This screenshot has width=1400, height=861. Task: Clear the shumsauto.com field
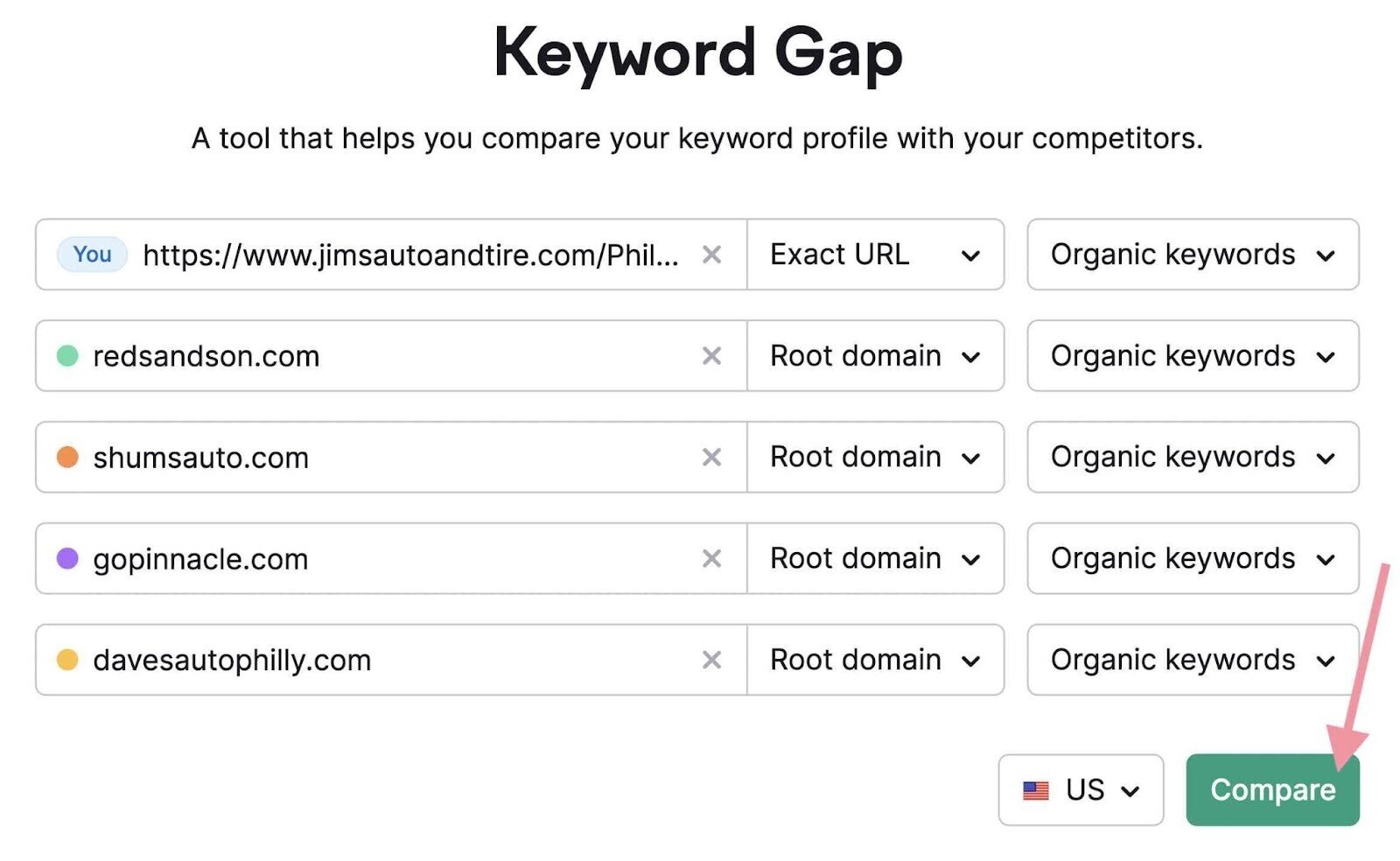click(712, 457)
